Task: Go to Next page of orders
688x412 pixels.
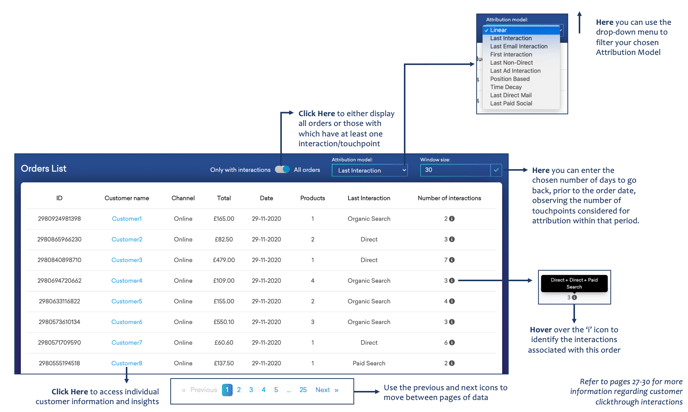Action: pyautogui.click(x=327, y=390)
